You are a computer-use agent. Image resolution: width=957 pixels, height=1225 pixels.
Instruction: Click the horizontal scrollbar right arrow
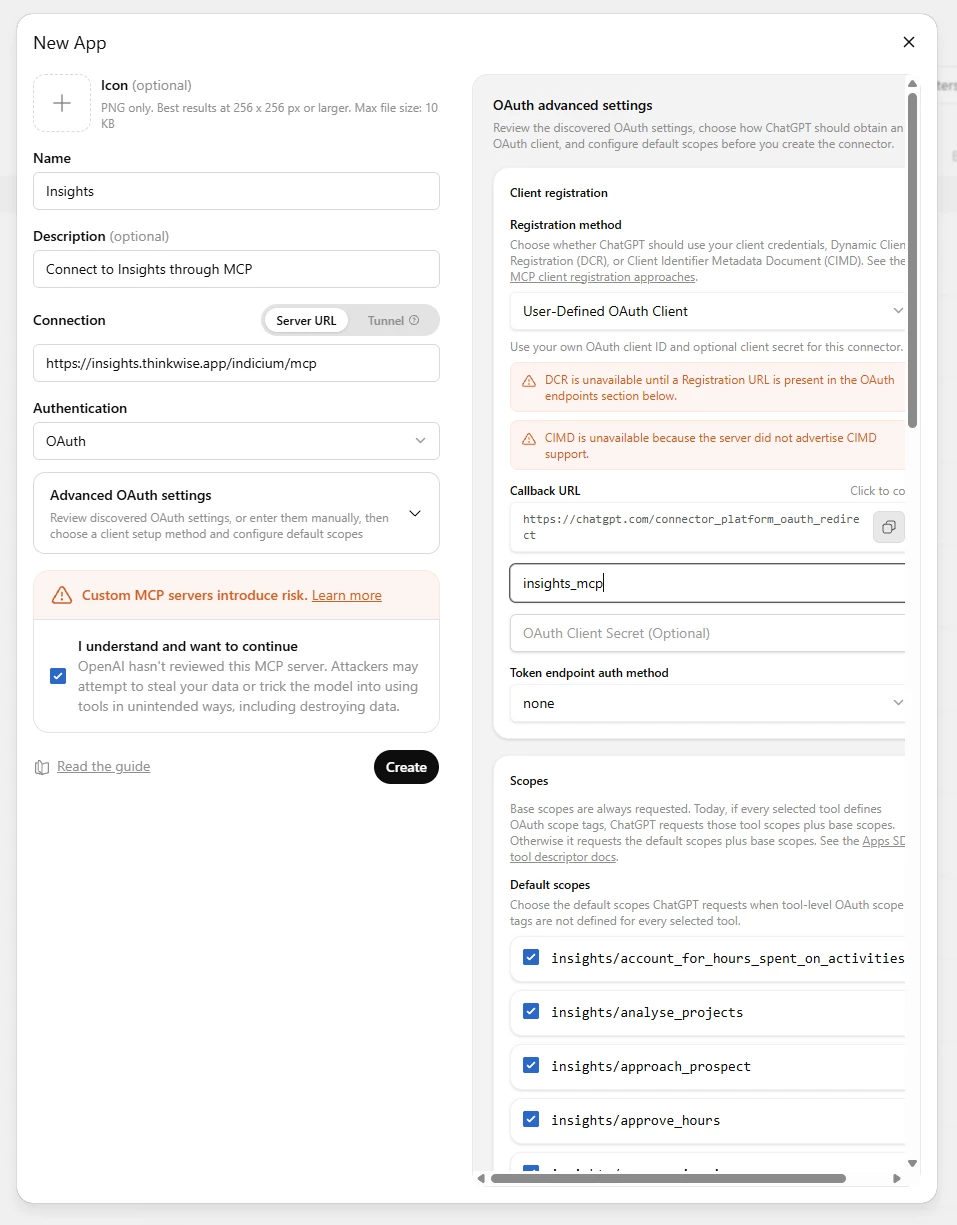(x=897, y=1179)
